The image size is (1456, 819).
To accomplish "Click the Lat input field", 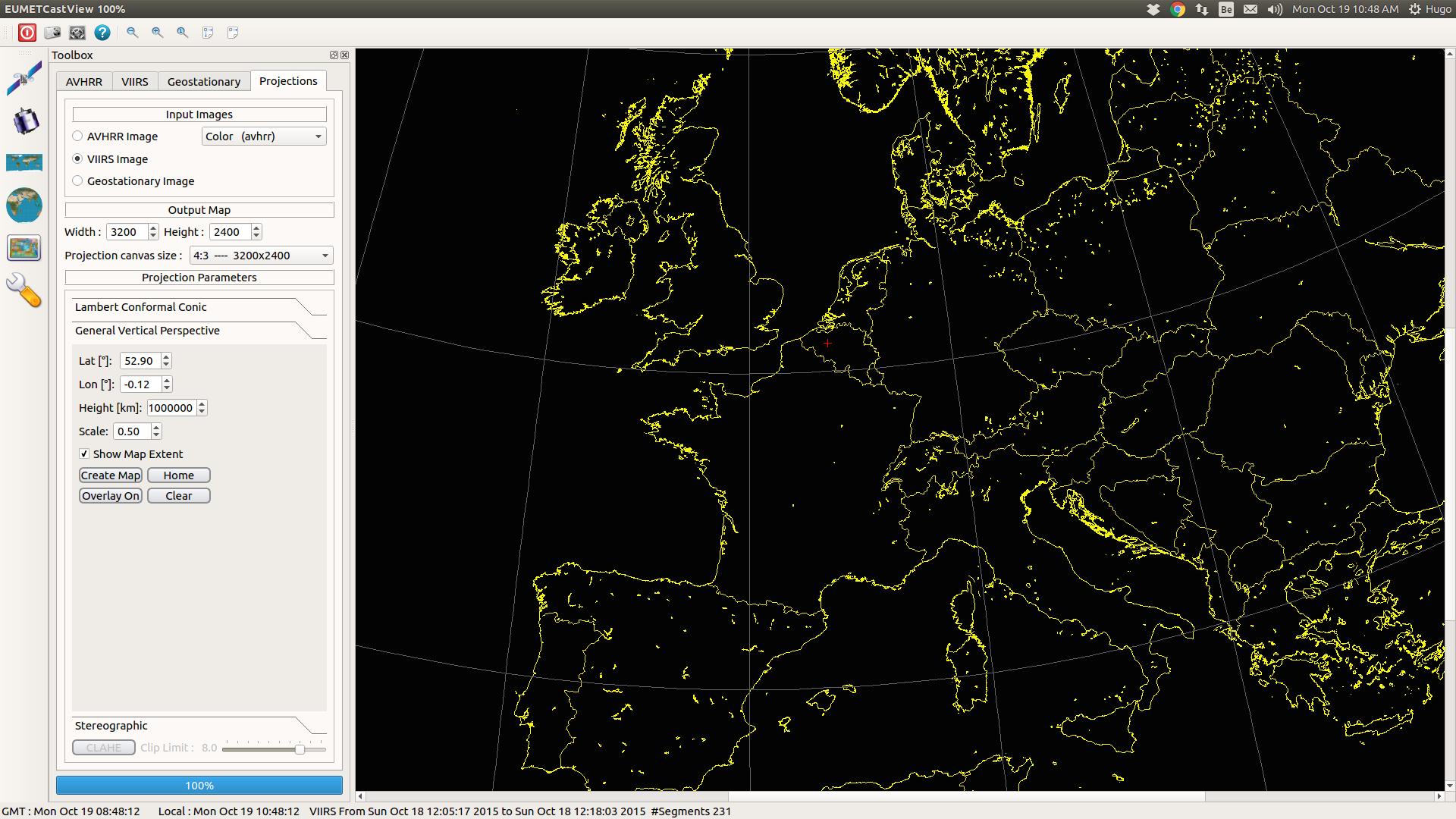I will coord(140,361).
